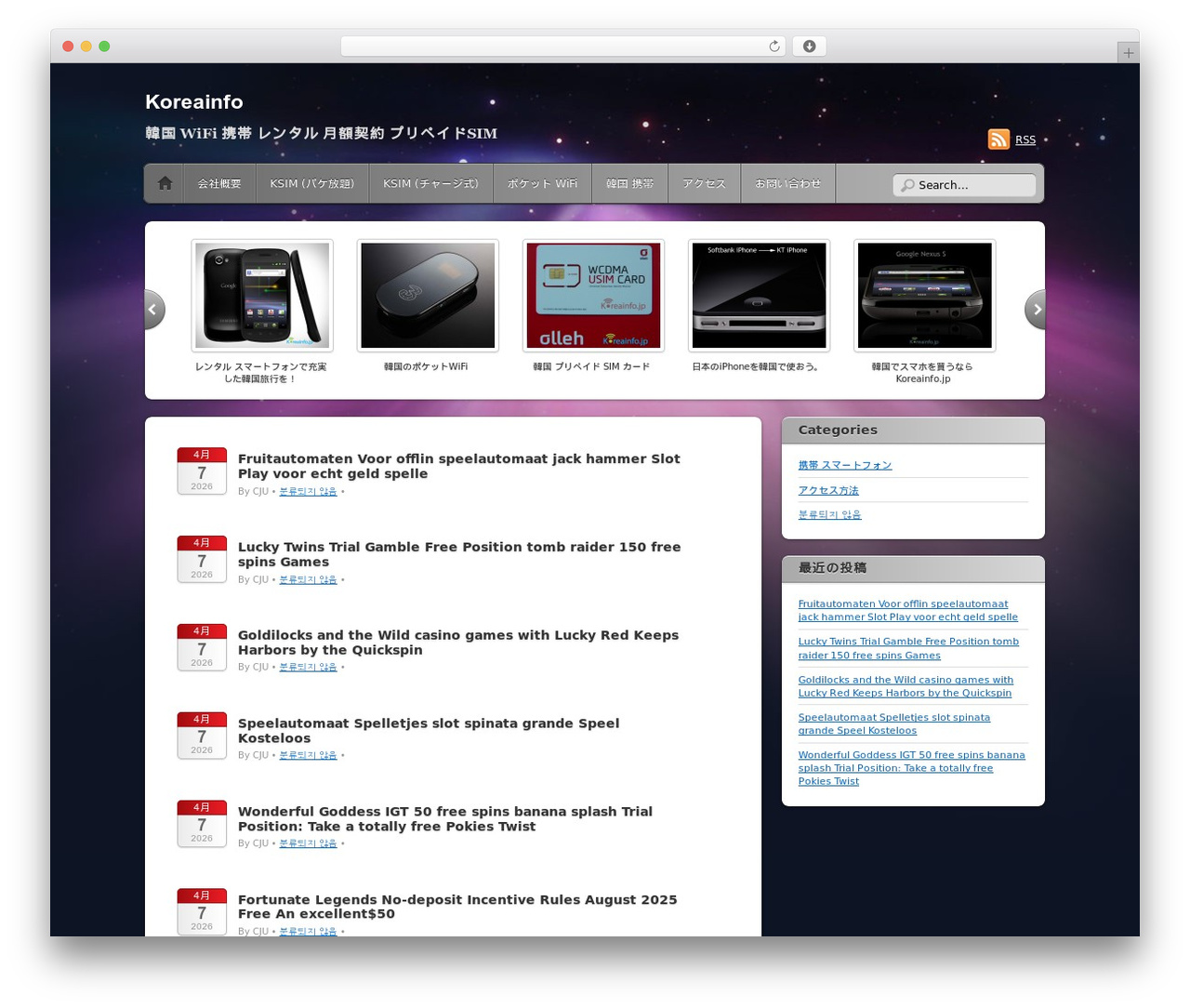
Task: Open sidebar category 분류되지 않음
Action: [829, 514]
